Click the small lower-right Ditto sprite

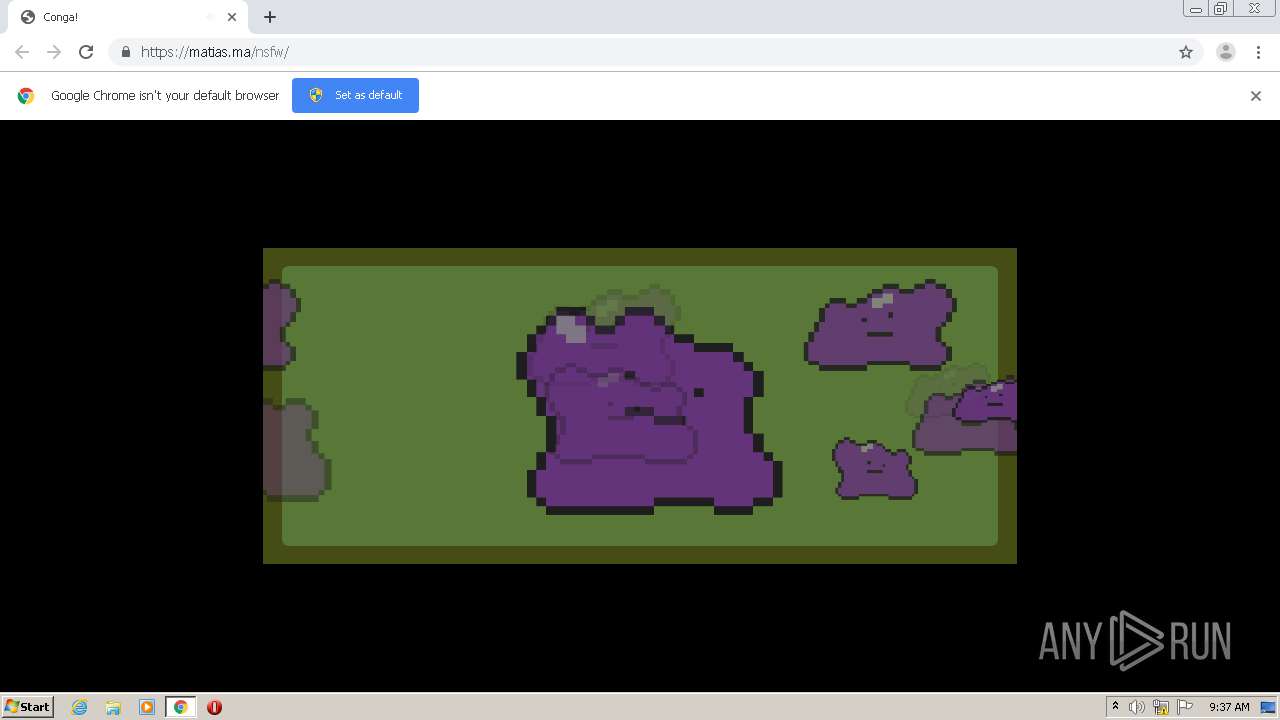pyautogui.click(x=875, y=468)
